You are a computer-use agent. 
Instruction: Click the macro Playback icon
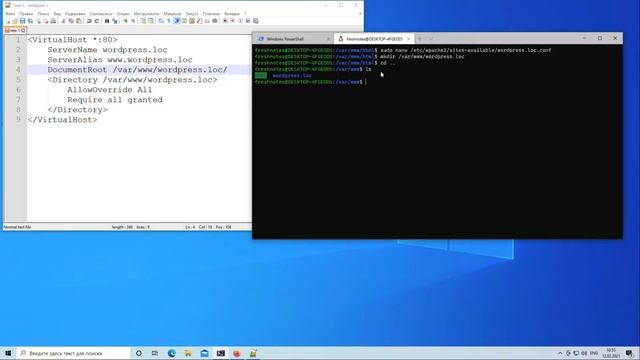click(x=240, y=21)
